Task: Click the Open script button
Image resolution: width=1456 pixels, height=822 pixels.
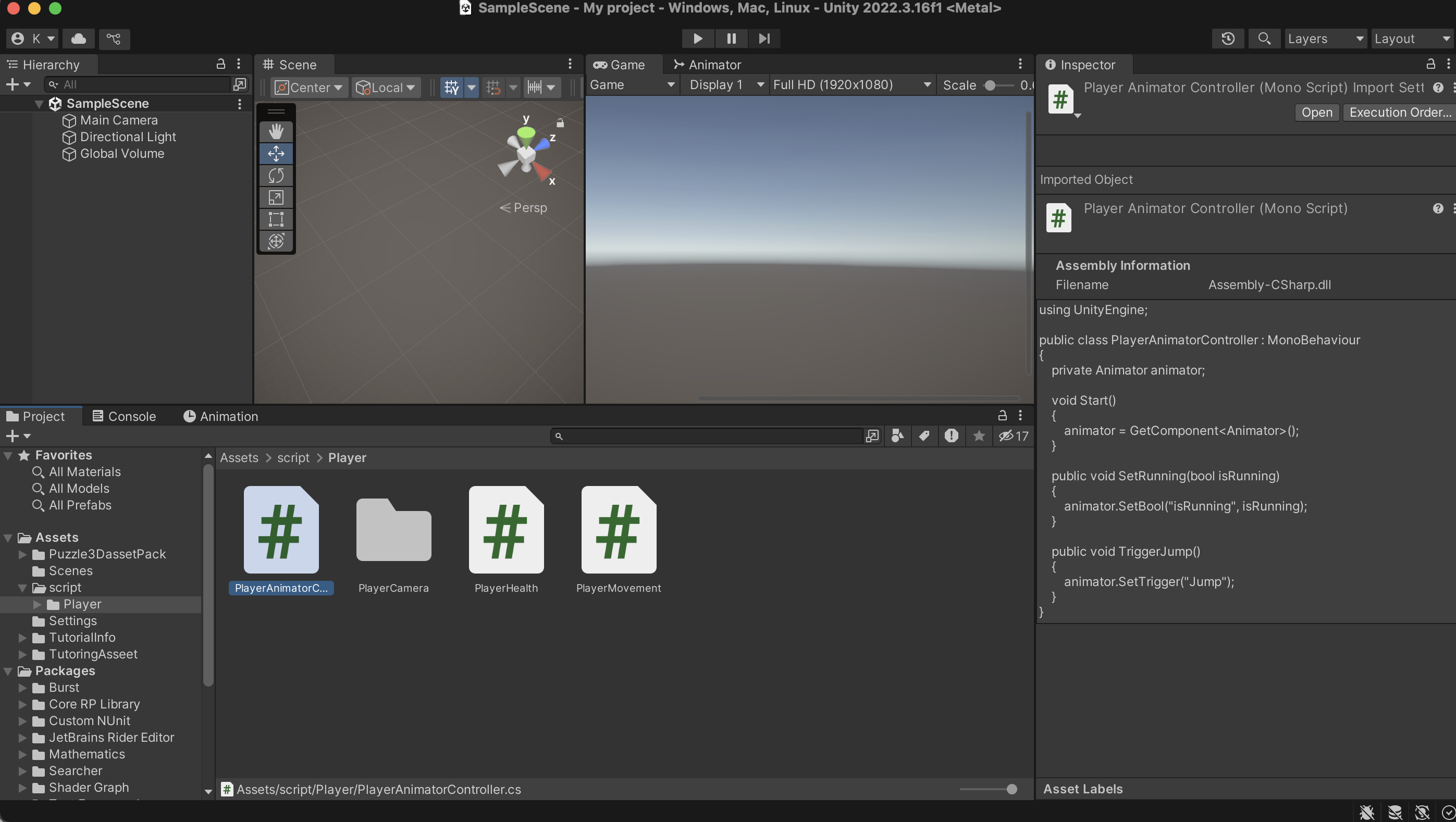Action: click(x=1317, y=113)
